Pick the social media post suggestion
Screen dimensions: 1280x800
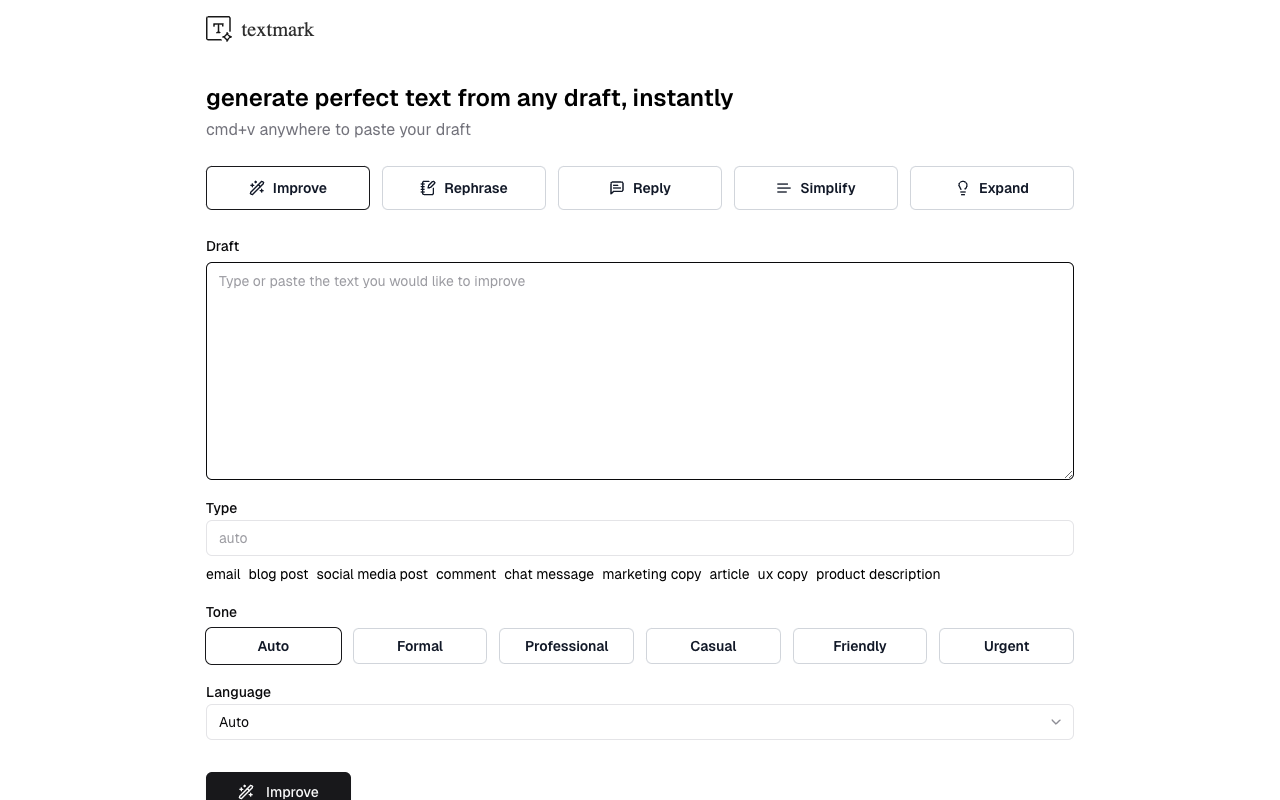click(x=372, y=574)
